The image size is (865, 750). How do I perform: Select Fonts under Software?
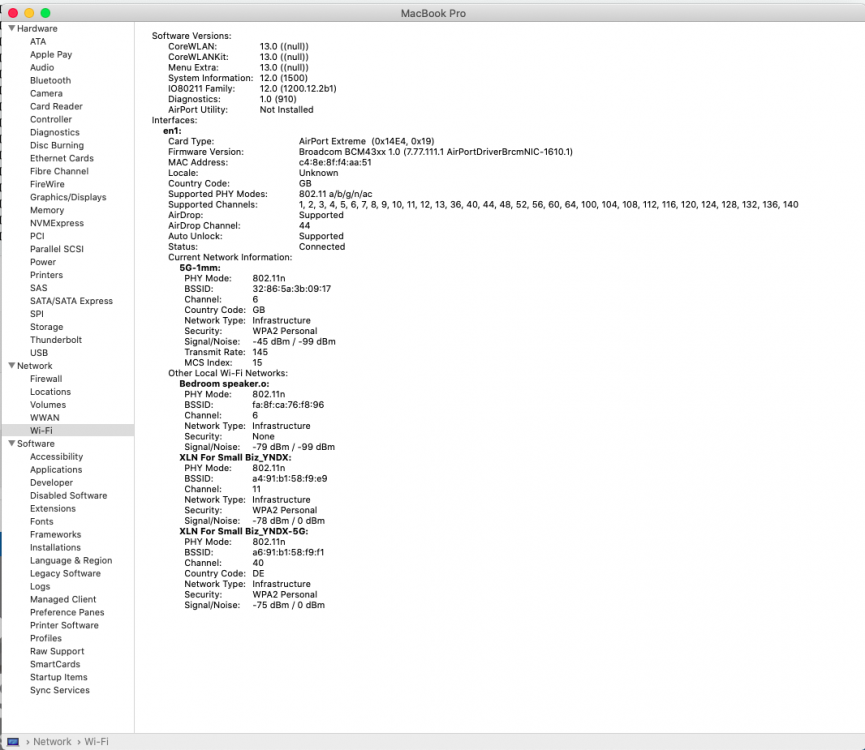click(41, 521)
